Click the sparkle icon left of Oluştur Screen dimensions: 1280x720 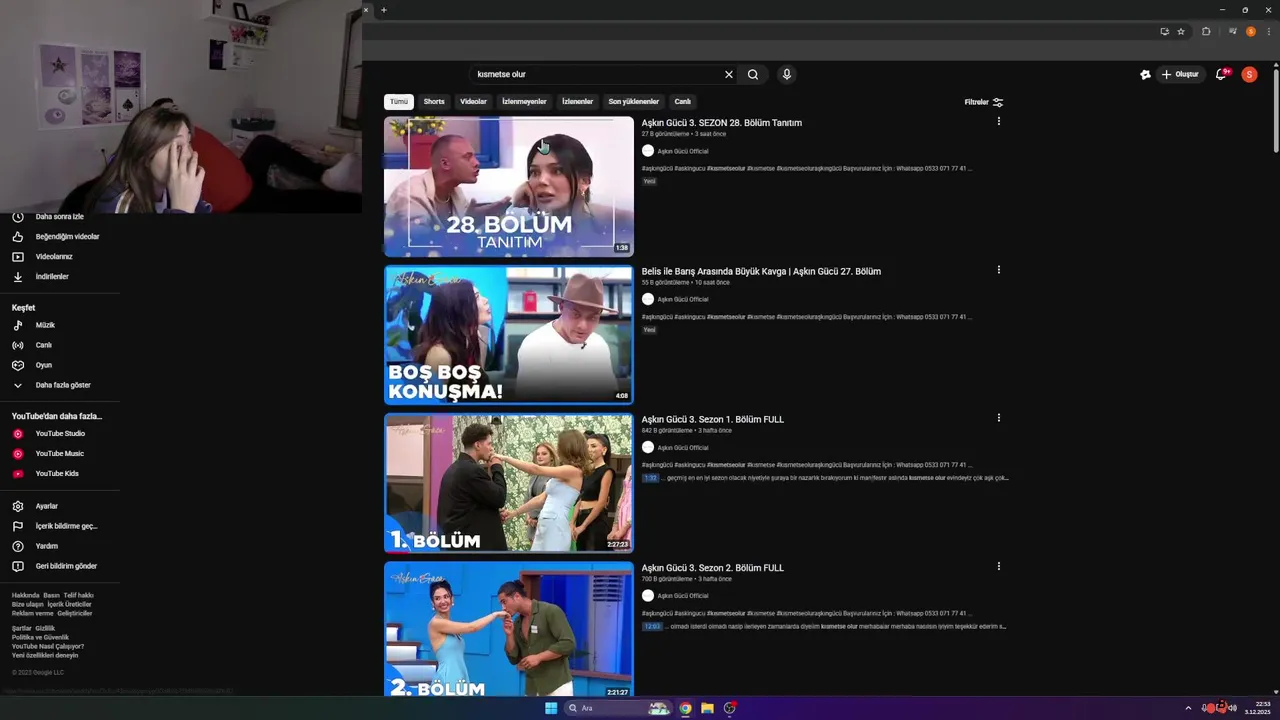pyautogui.click(x=1145, y=74)
